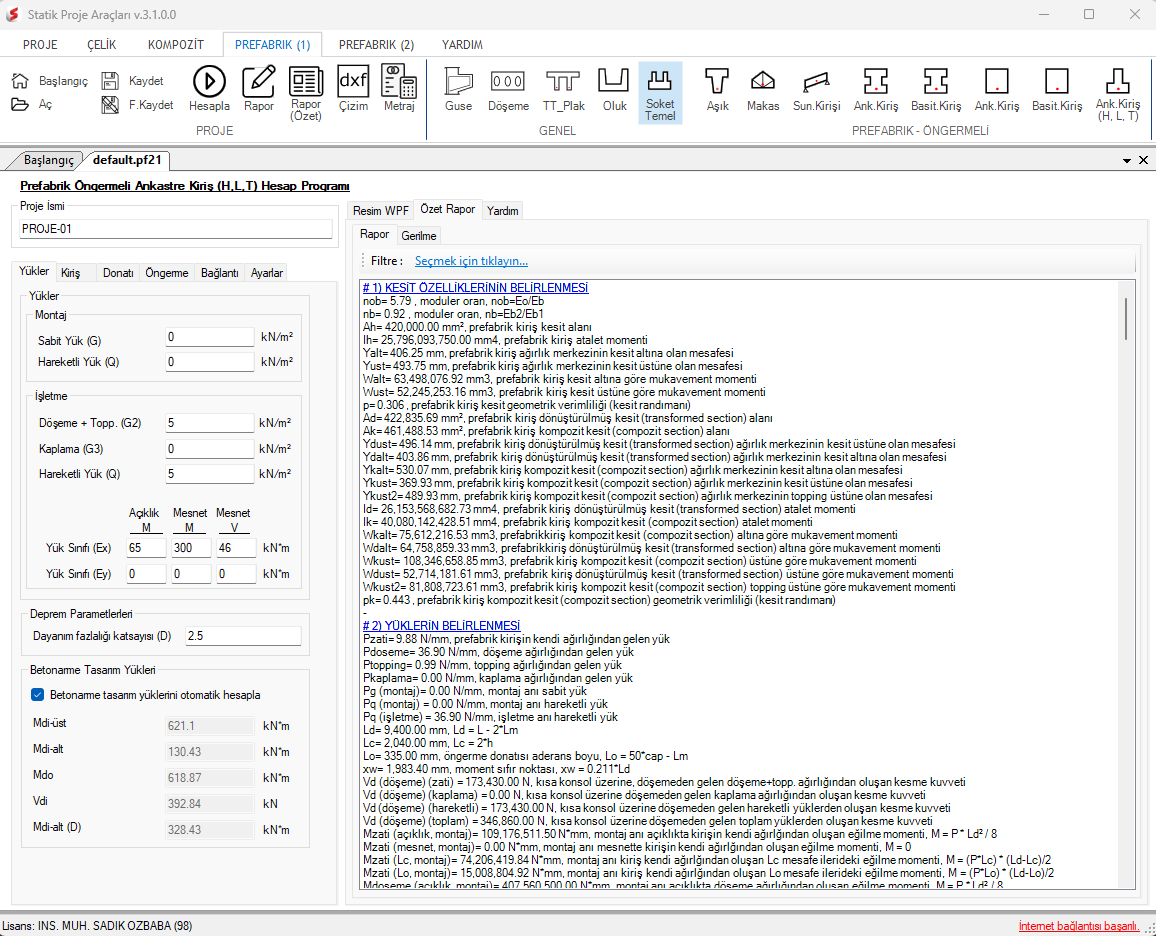The image size is (1156, 936).
Task: Click the filter 'Seçmek için tıklayın...' link
Action: pos(471,261)
